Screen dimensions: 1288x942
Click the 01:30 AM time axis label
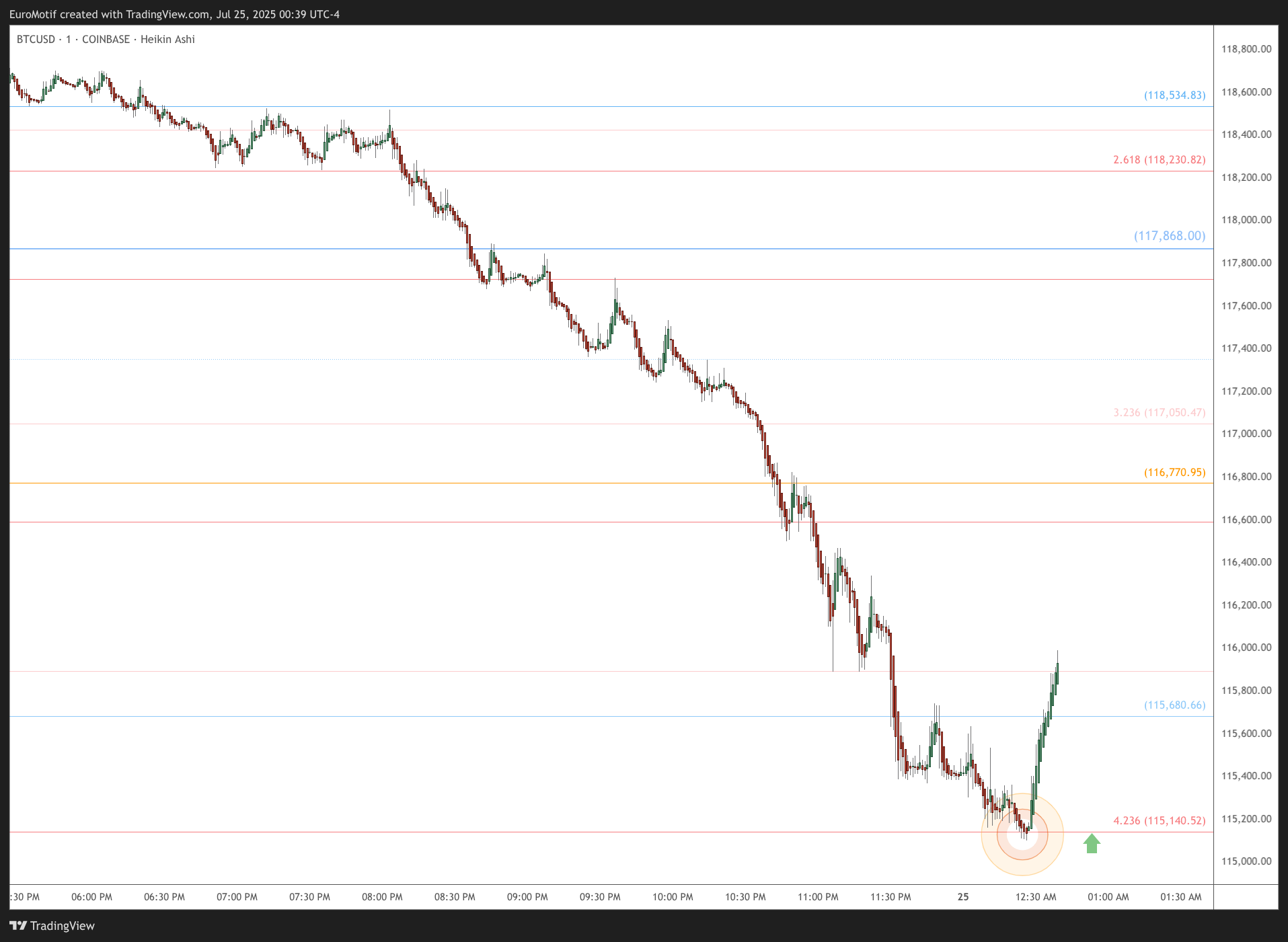click(x=1181, y=897)
